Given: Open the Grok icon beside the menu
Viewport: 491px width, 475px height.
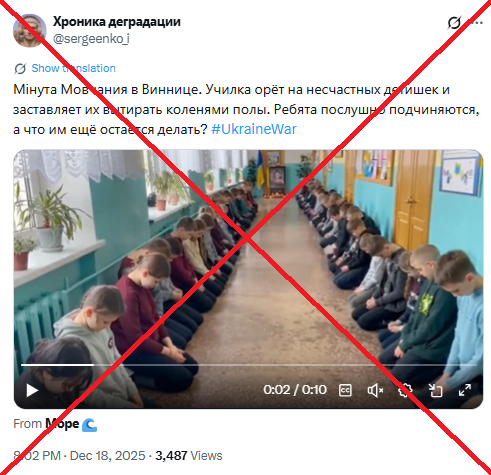Looking at the screenshot, I should (454, 23).
